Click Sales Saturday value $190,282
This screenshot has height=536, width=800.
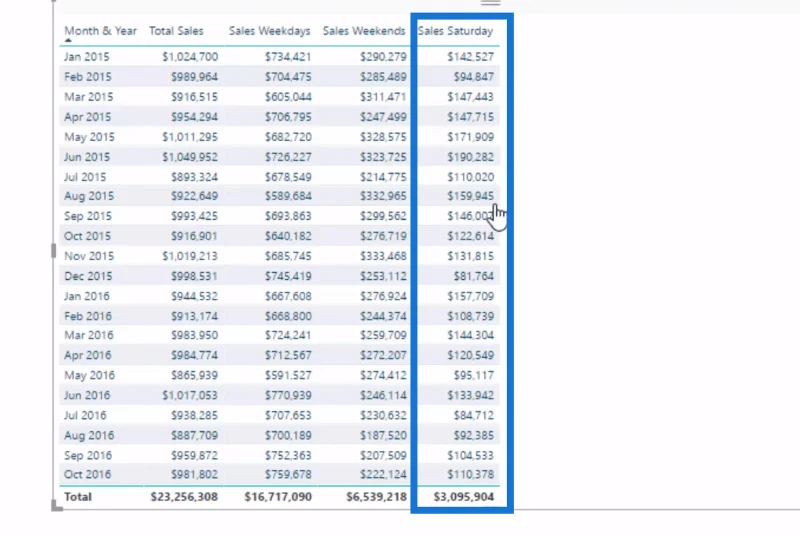[x=470, y=157]
